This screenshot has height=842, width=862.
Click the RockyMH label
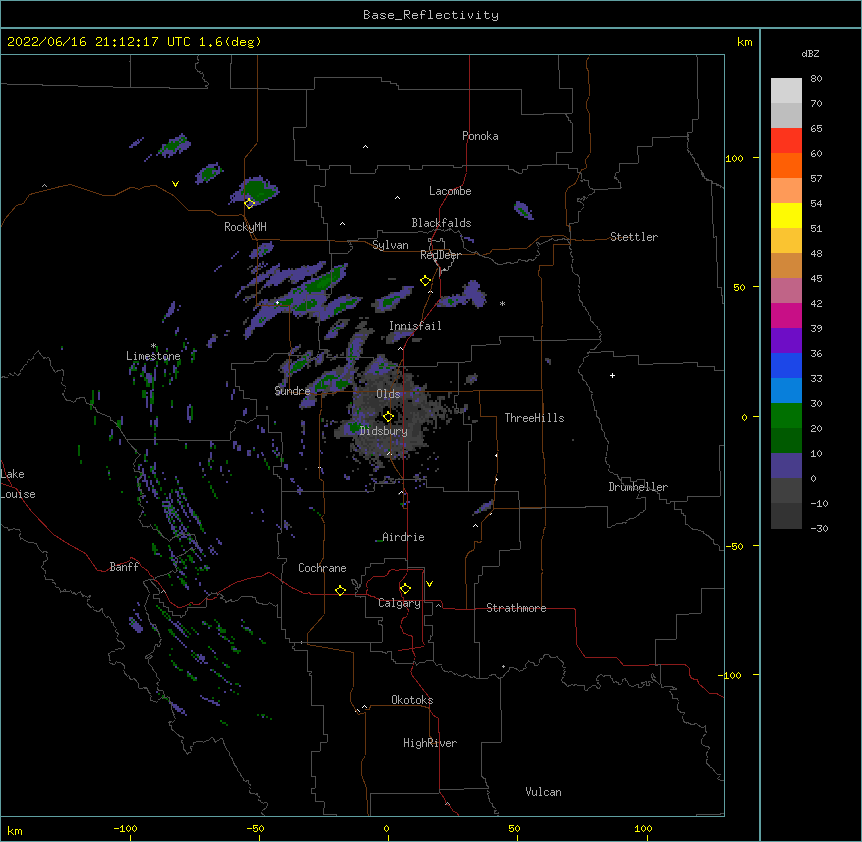(x=245, y=227)
